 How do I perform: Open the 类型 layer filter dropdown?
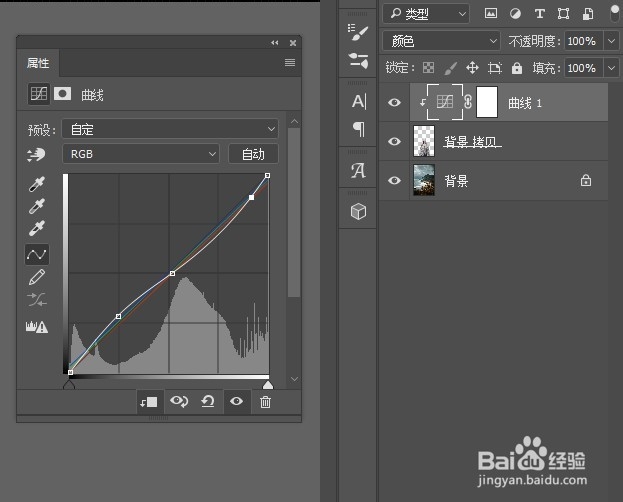[426, 14]
